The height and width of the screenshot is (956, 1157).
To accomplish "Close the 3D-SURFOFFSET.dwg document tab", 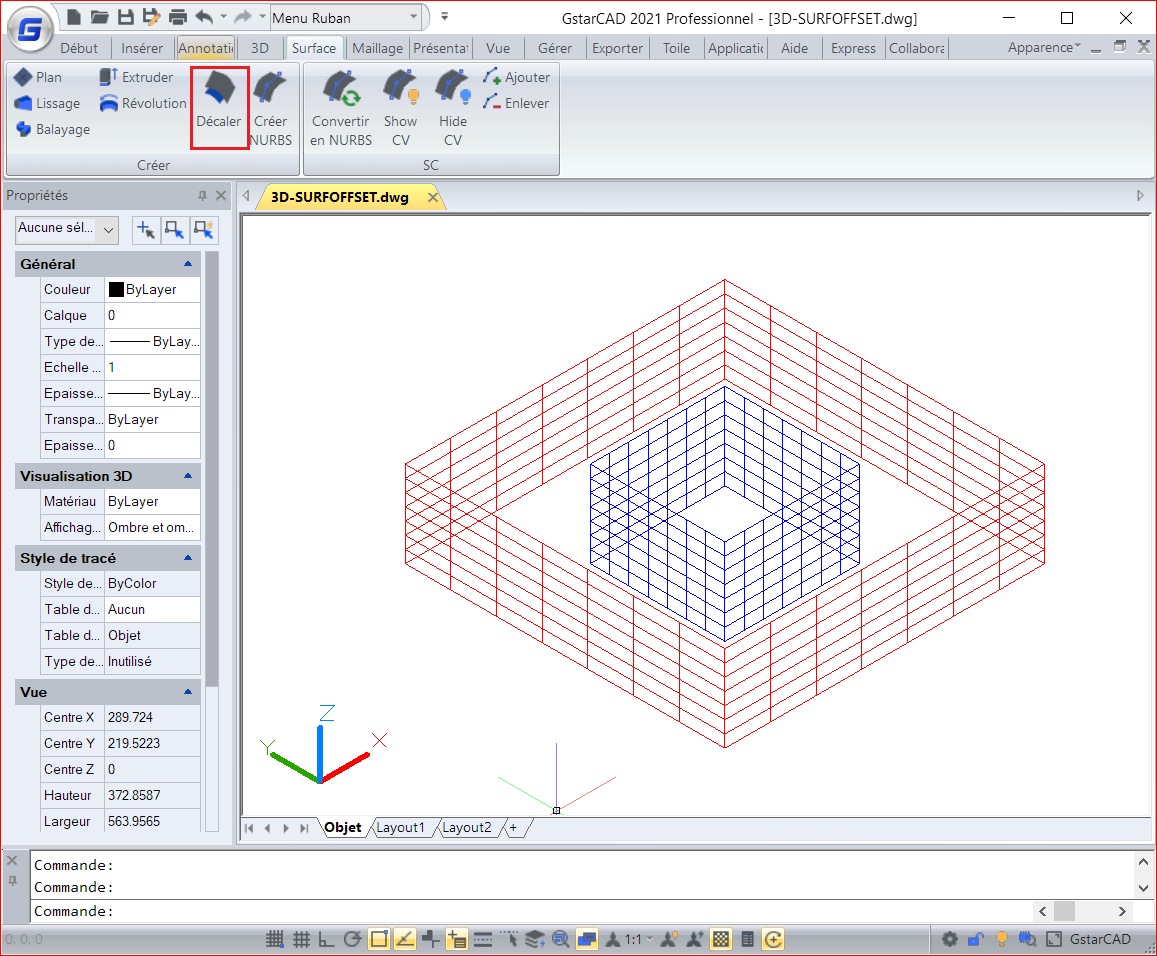I will pyautogui.click(x=433, y=197).
